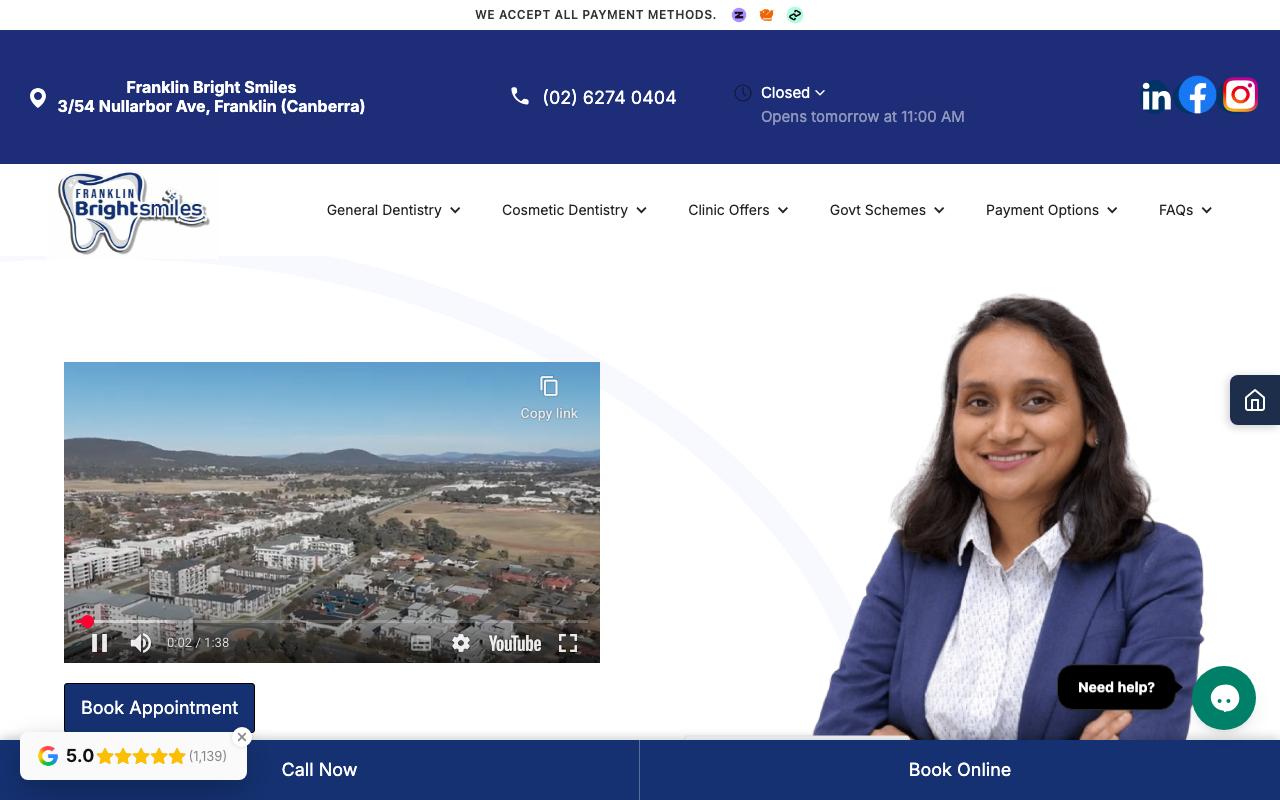Expand the Closed opening hours dropdown
The height and width of the screenshot is (800, 1280).
click(x=793, y=93)
